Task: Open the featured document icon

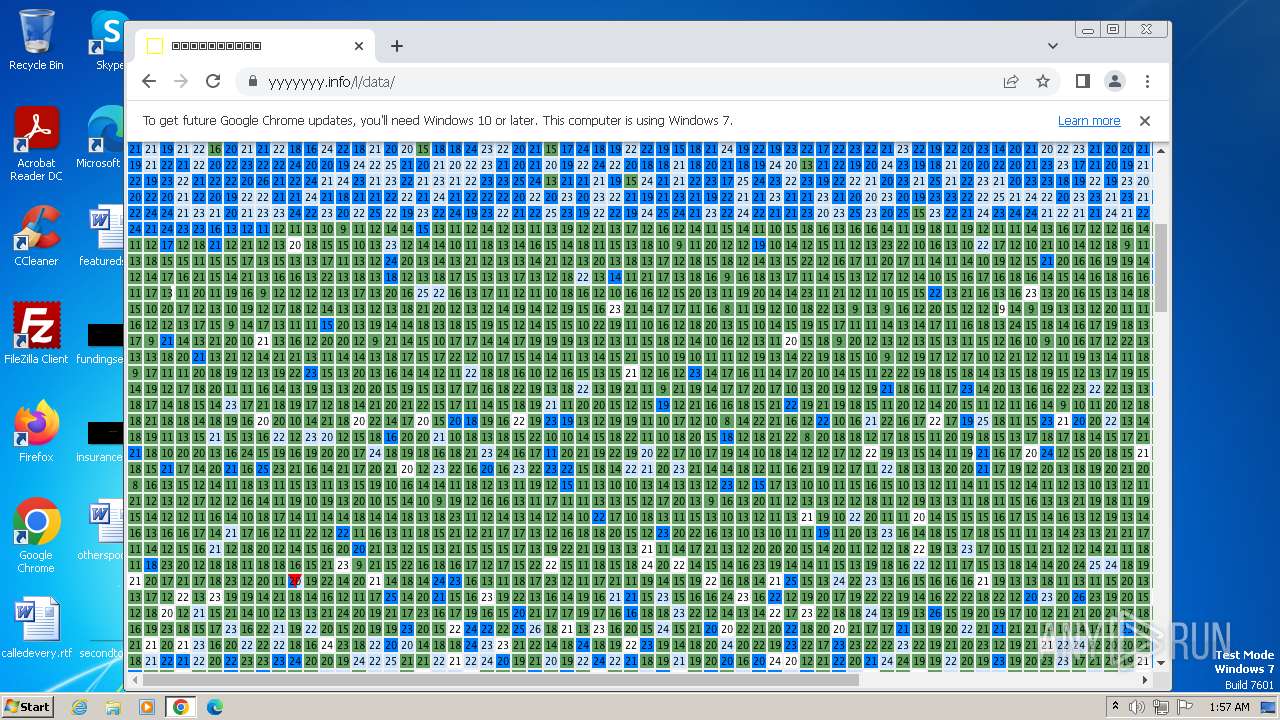Action: pos(104,236)
